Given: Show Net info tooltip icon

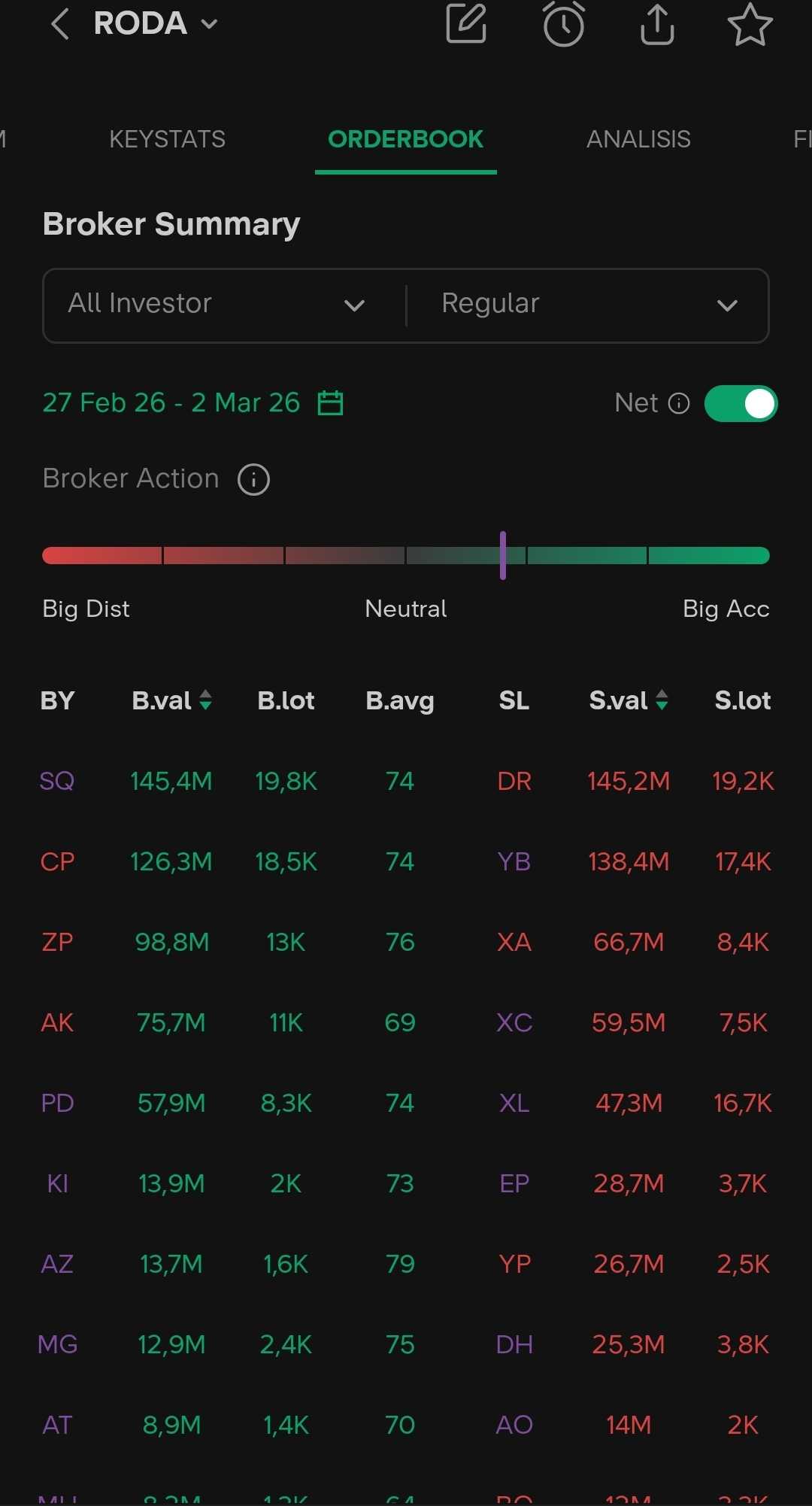Looking at the screenshot, I should 679,404.
